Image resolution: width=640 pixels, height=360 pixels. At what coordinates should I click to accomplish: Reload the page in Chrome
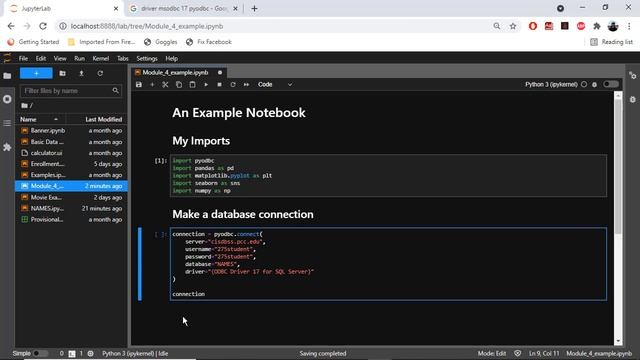pyautogui.click(x=43, y=26)
